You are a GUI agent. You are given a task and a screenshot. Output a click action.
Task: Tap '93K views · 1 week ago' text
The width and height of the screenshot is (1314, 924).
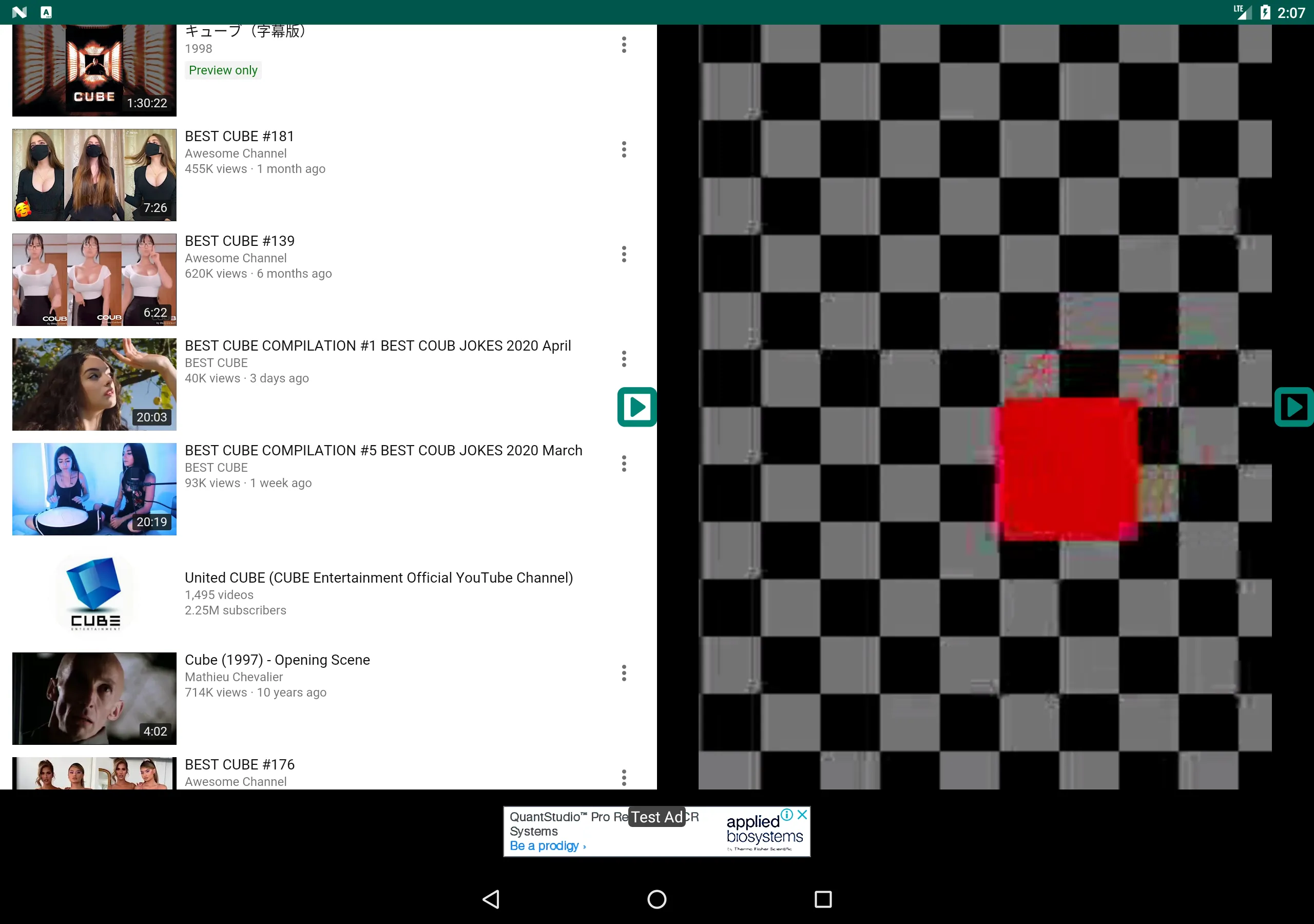tap(248, 483)
